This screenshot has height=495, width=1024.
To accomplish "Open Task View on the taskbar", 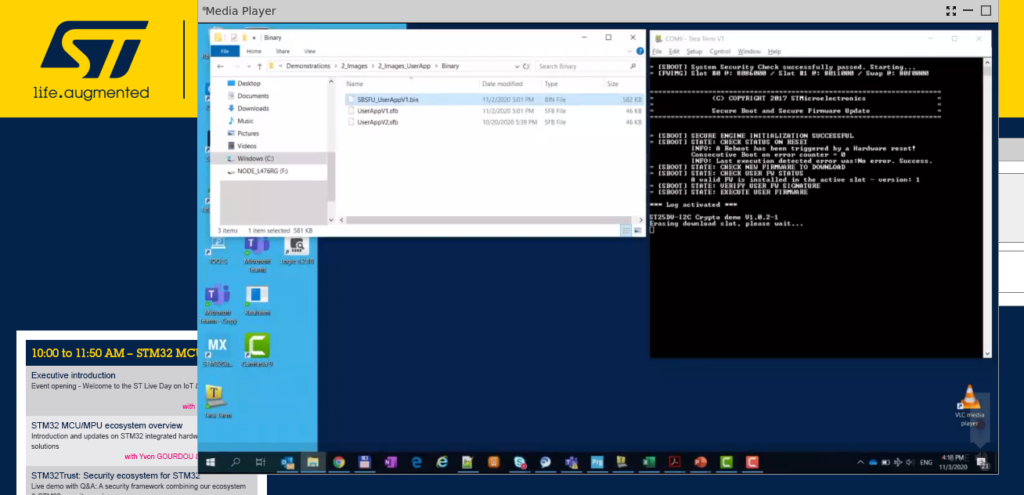I will coord(261,462).
